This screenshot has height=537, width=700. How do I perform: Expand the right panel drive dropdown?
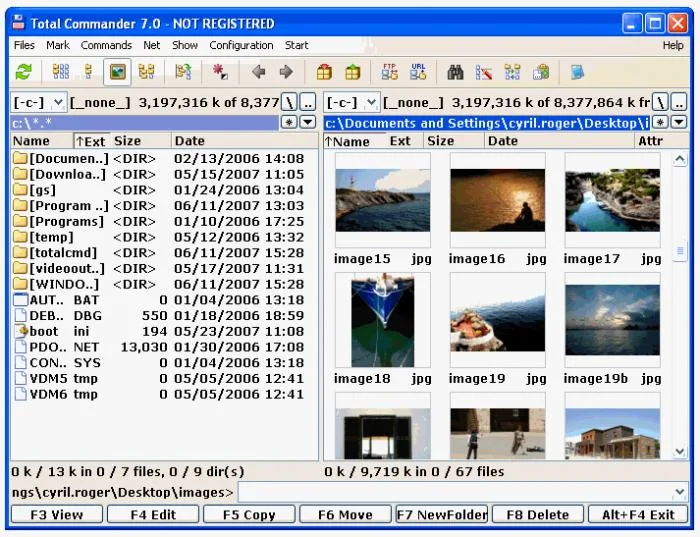pos(371,103)
